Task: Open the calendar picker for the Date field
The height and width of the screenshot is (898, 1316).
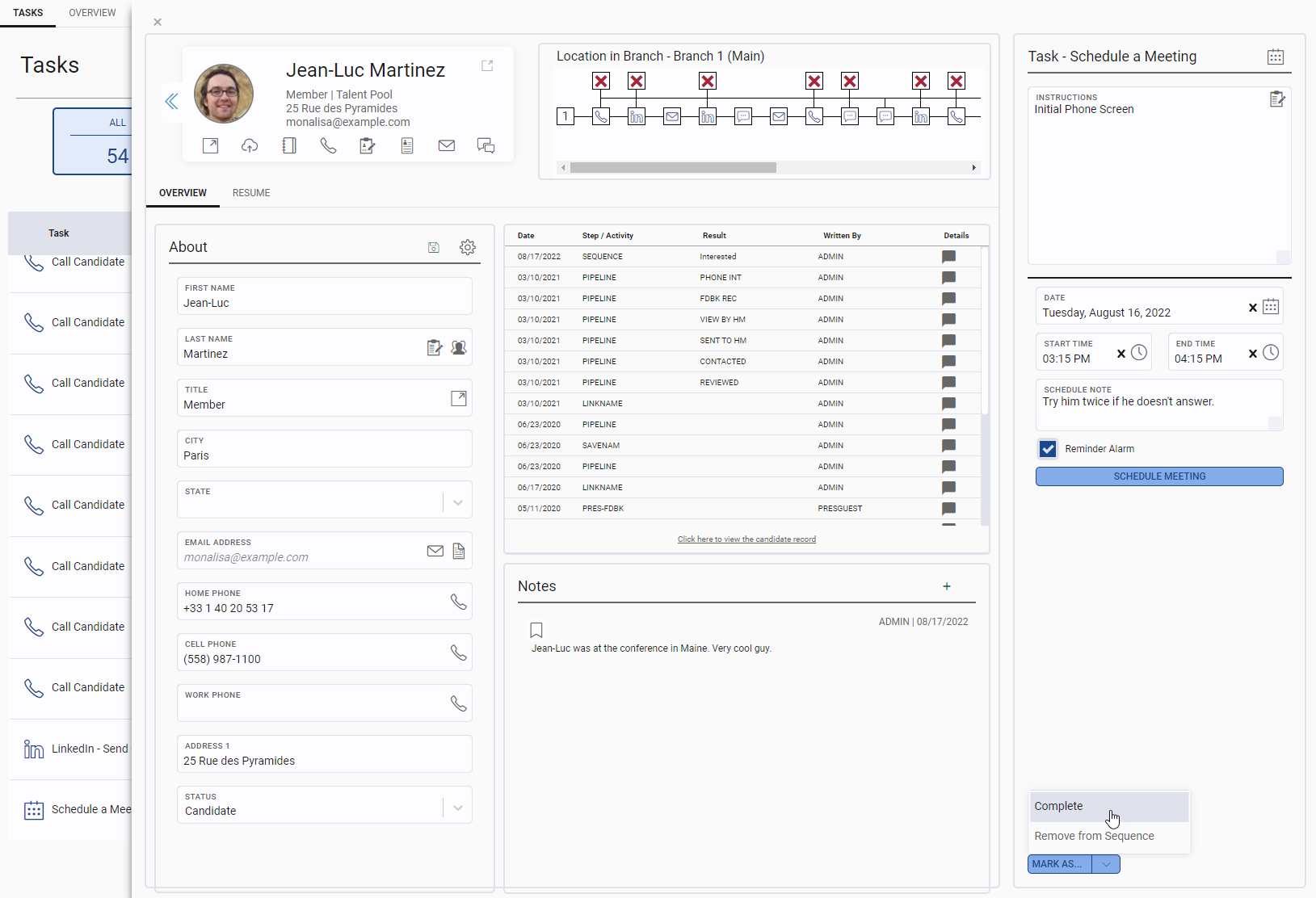Action: coord(1271,307)
